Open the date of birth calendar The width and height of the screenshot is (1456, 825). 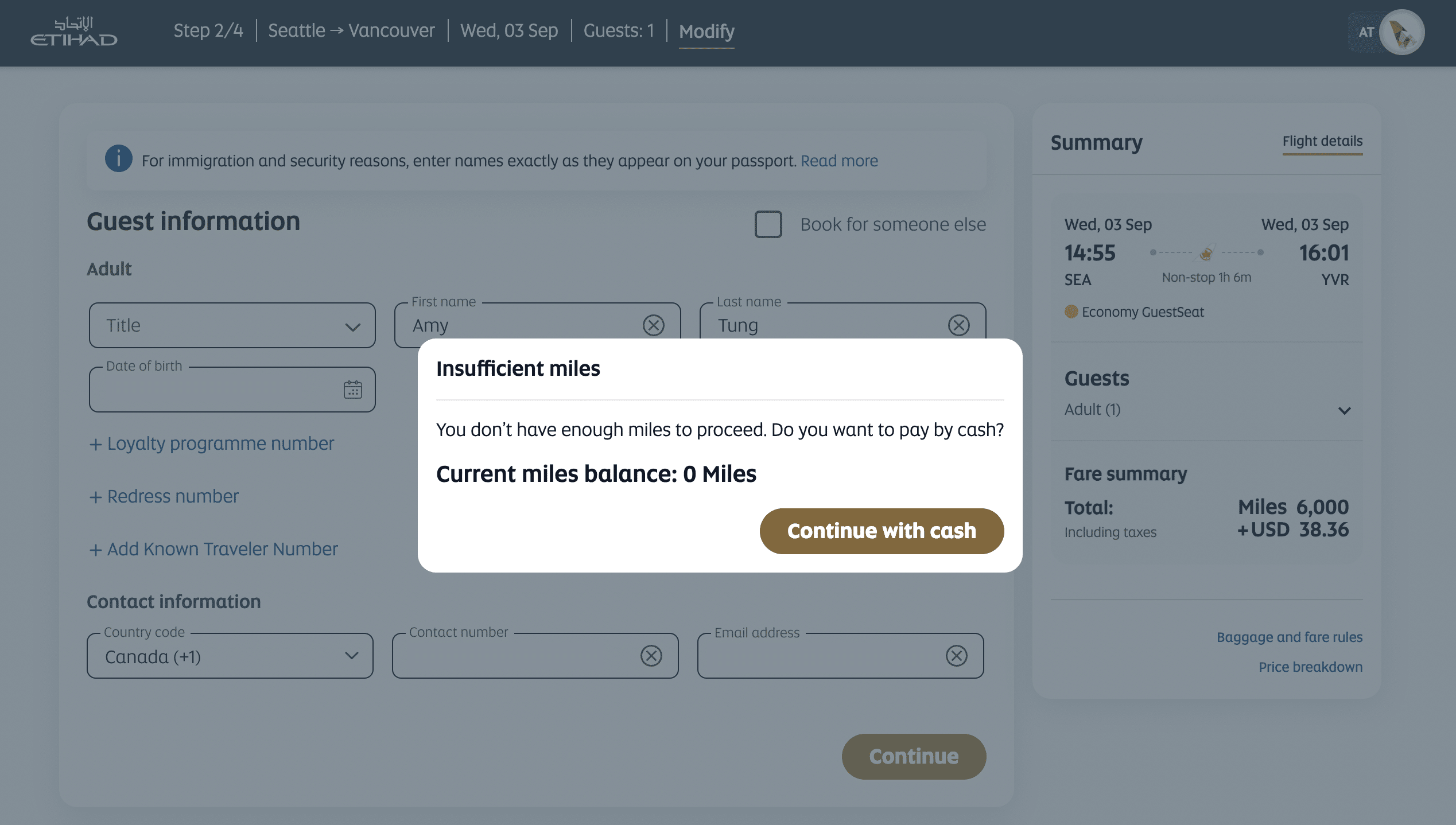click(x=352, y=390)
